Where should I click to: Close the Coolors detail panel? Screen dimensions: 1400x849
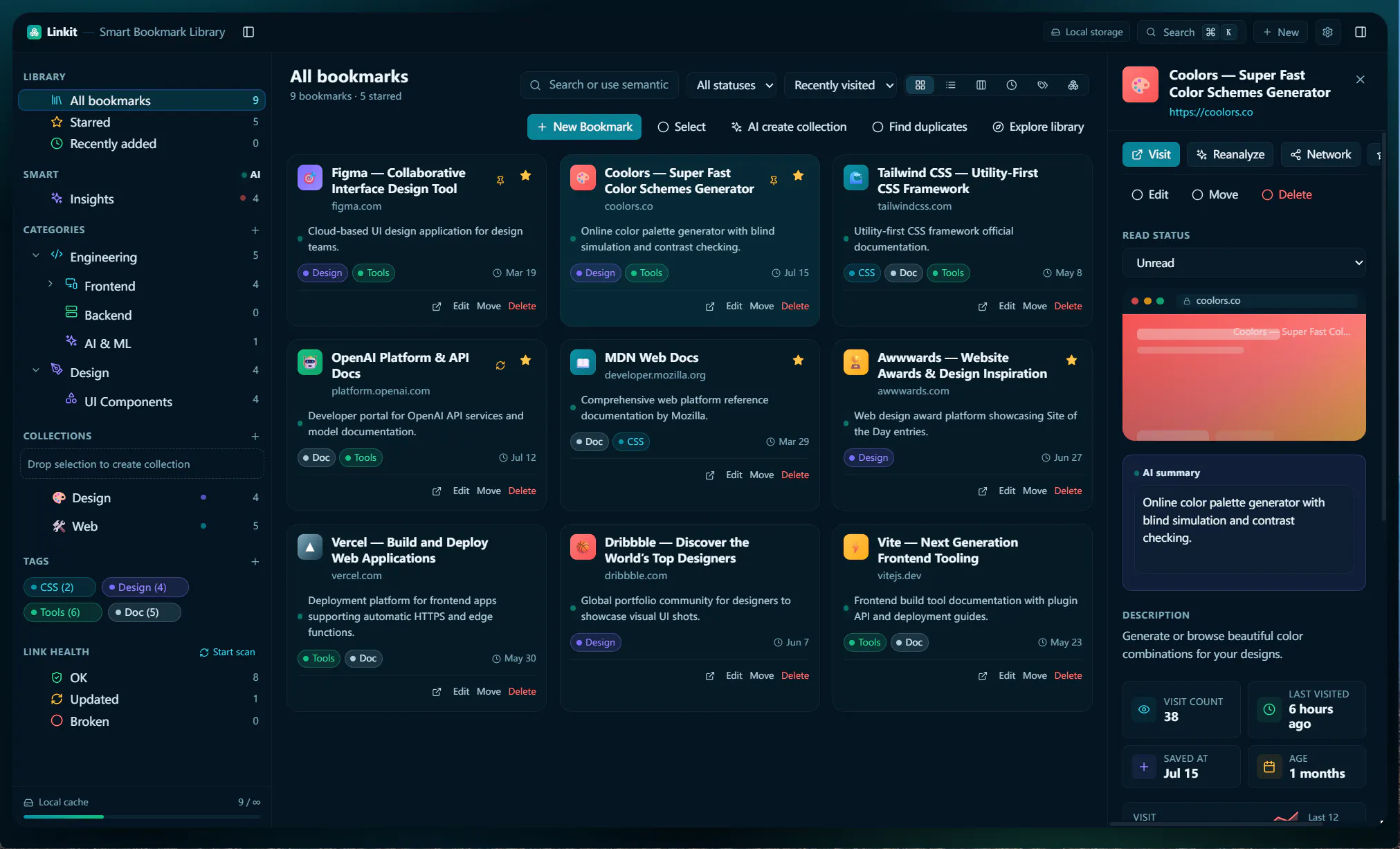tap(1361, 80)
